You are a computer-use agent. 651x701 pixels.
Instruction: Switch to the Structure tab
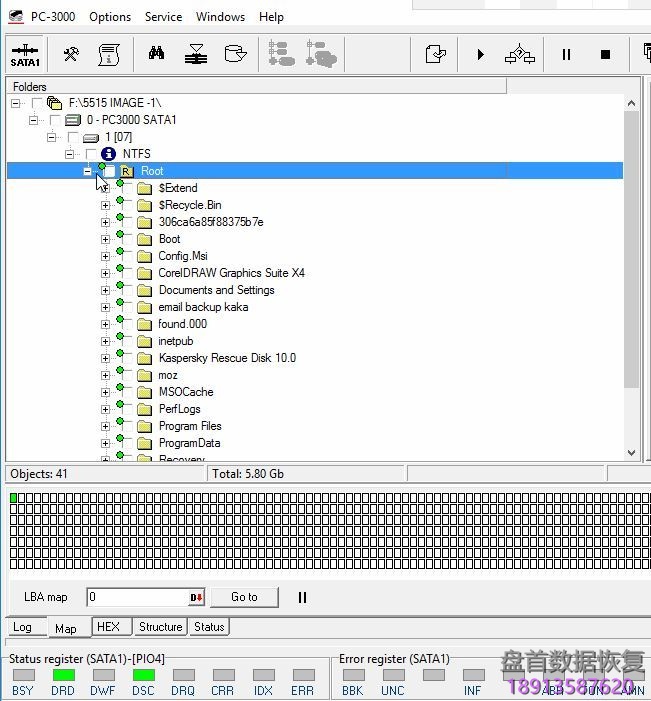[x=160, y=627]
